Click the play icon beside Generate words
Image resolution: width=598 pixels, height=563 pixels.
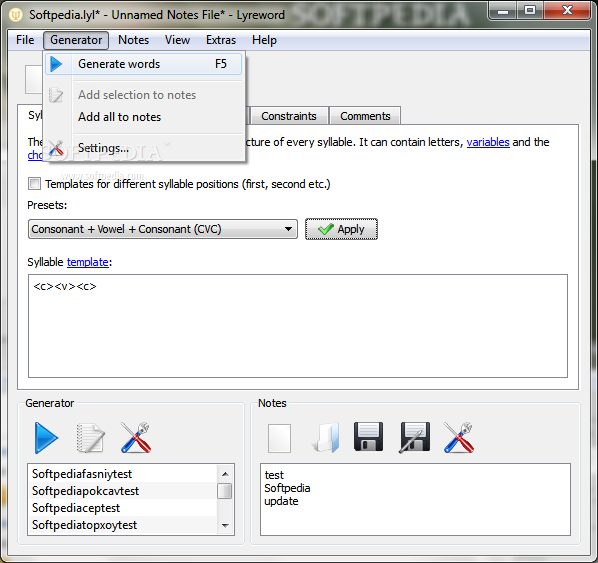tap(56, 64)
